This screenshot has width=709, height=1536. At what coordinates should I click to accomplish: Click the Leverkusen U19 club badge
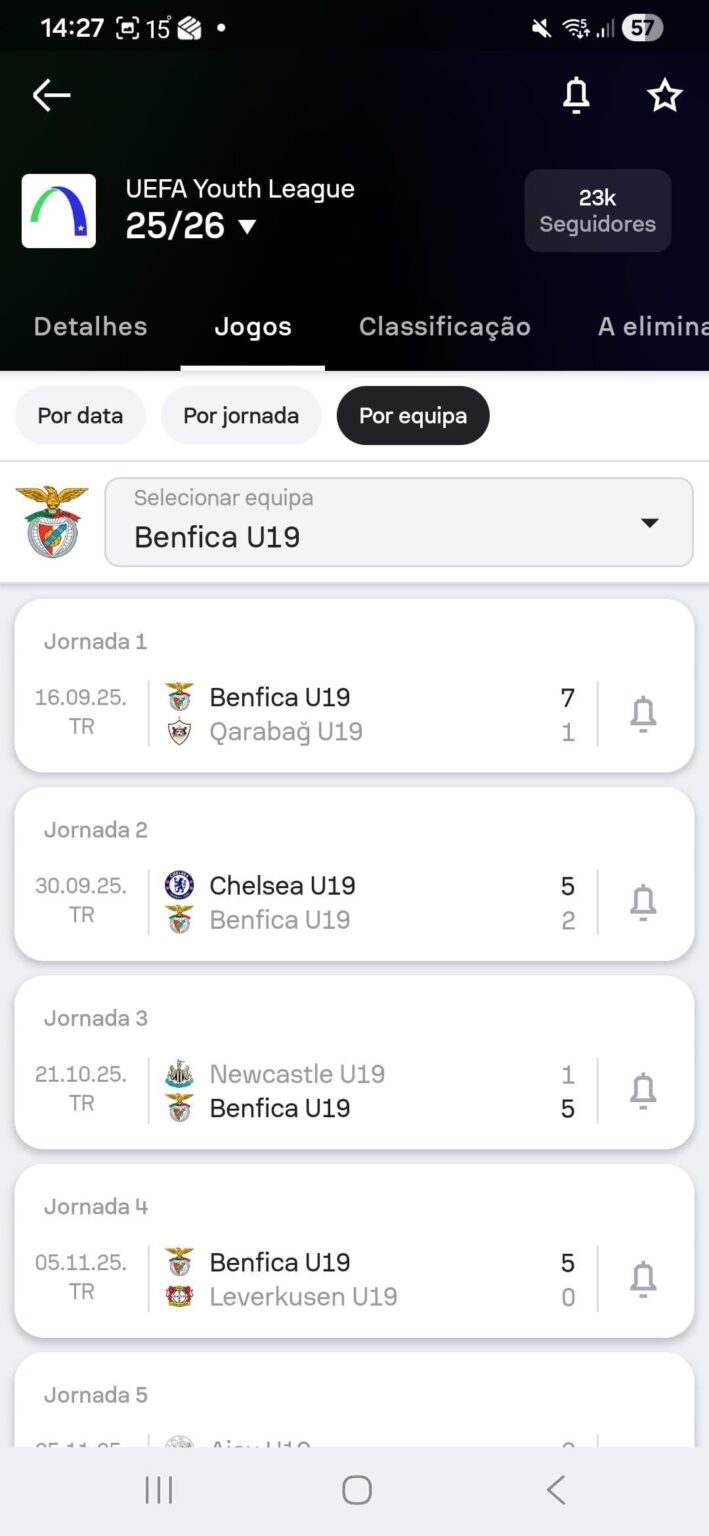coord(179,1296)
